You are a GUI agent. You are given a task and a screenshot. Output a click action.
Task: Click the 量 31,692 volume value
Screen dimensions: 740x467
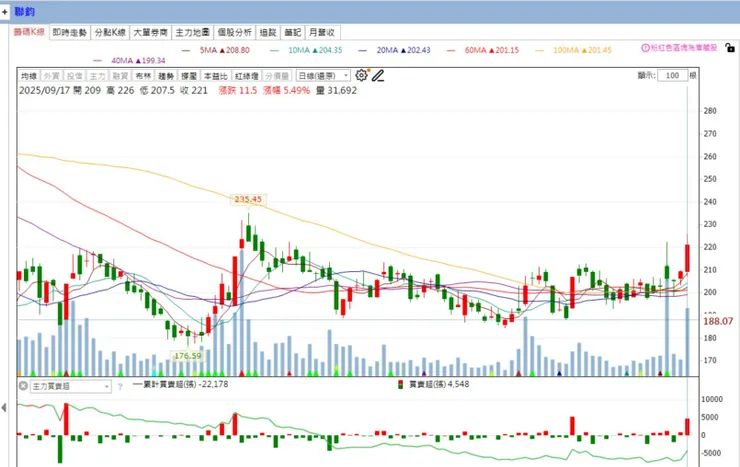(x=336, y=91)
